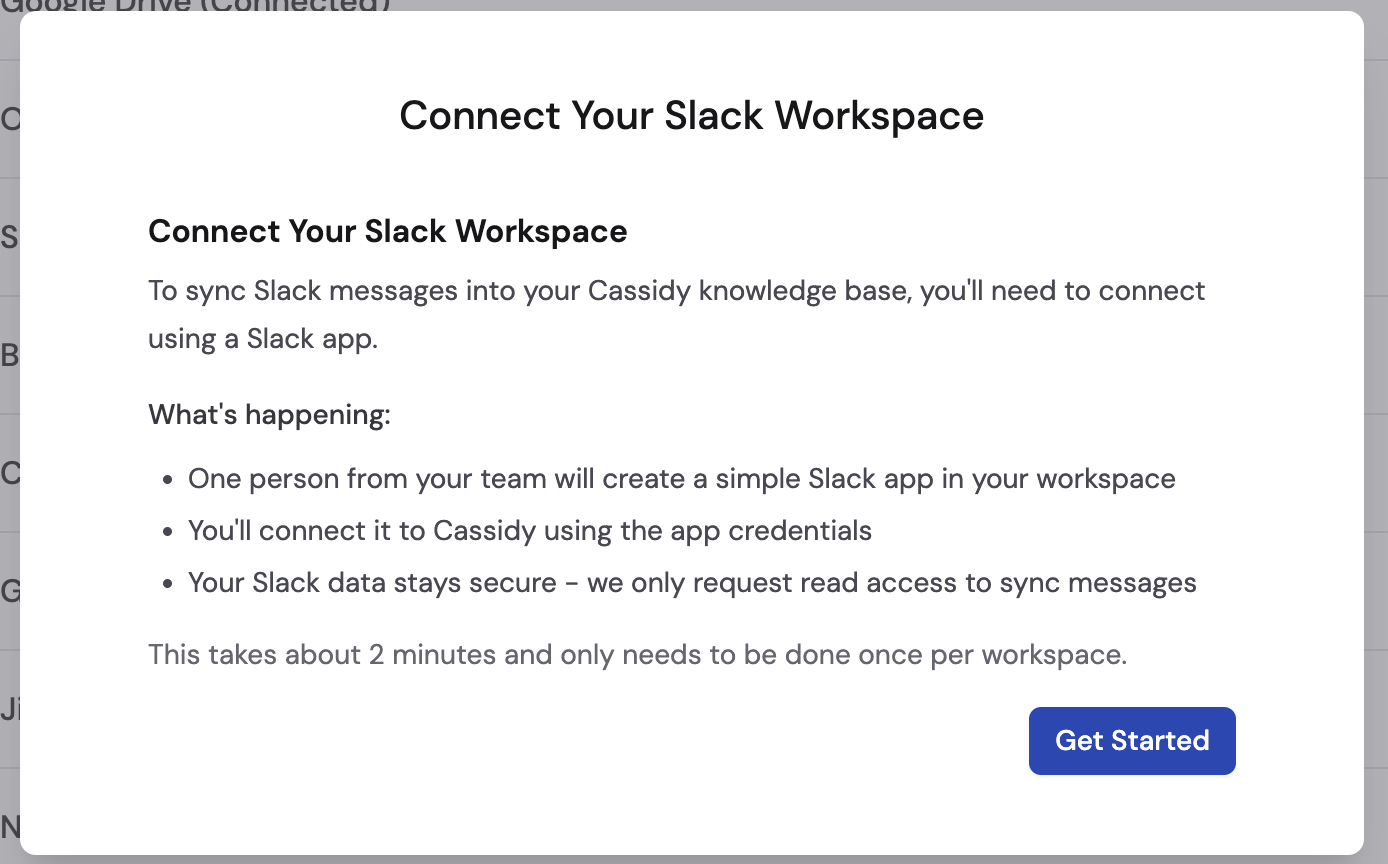This screenshot has width=1388, height=864.
Task: Select the Box integration entry on the left
Action: (x=9, y=355)
